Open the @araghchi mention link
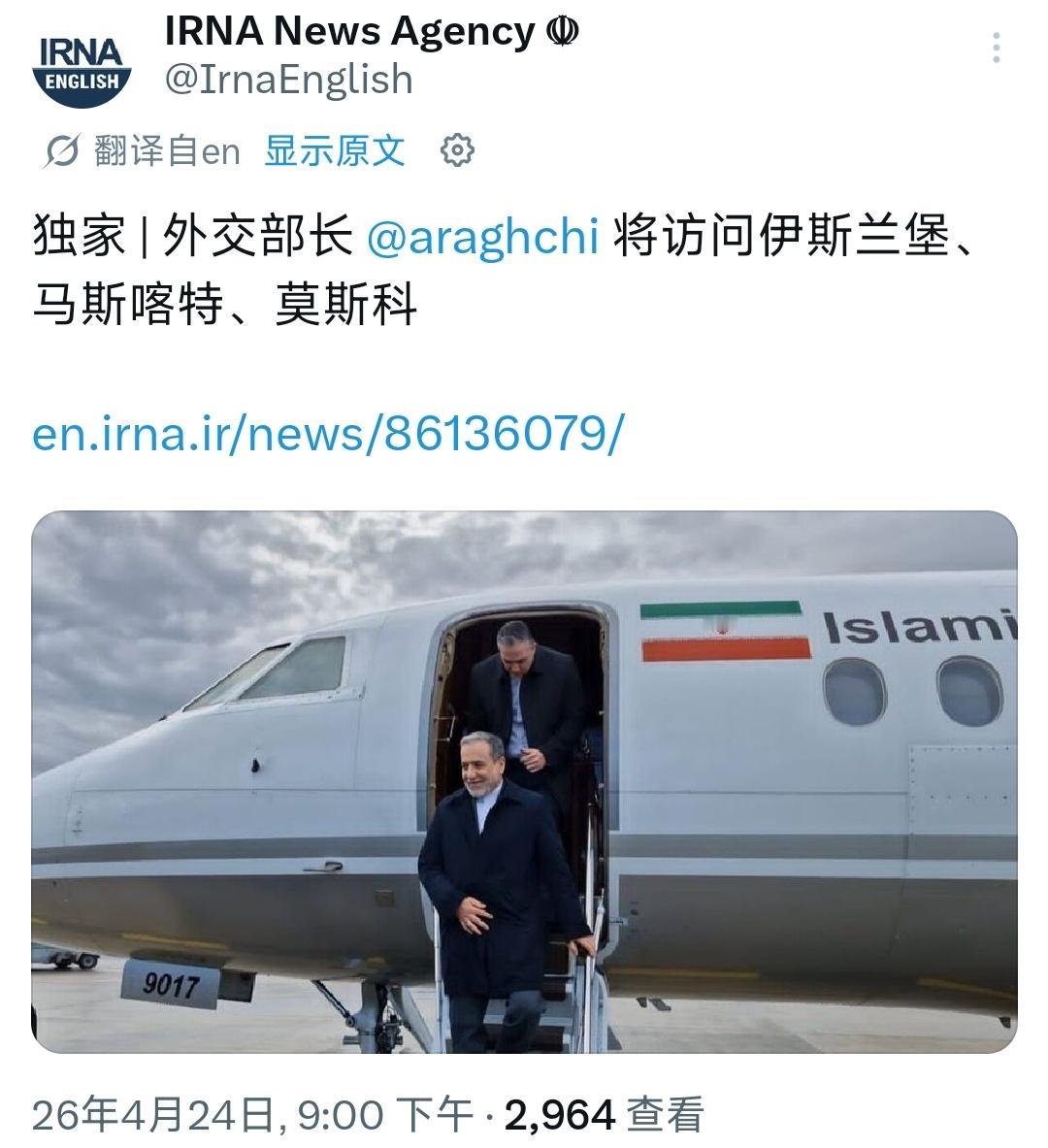 click(482, 237)
